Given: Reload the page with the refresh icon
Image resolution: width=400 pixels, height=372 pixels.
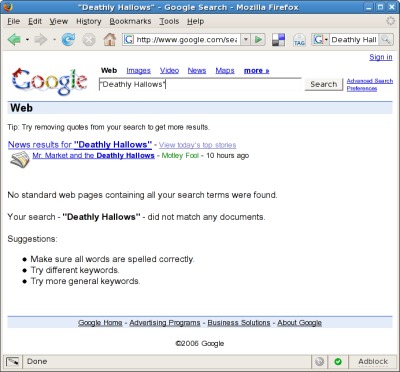Looking at the screenshot, I should click(68, 40).
